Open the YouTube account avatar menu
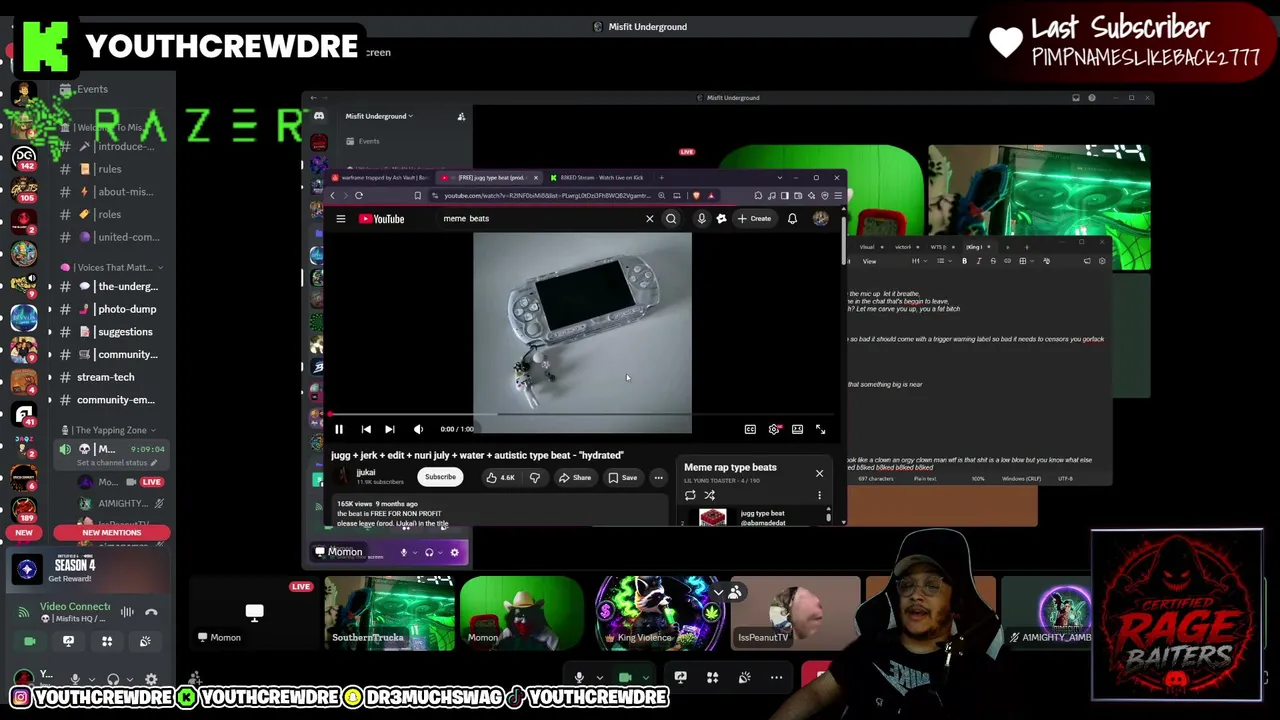This screenshot has height=720, width=1280. tap(820, 219)
